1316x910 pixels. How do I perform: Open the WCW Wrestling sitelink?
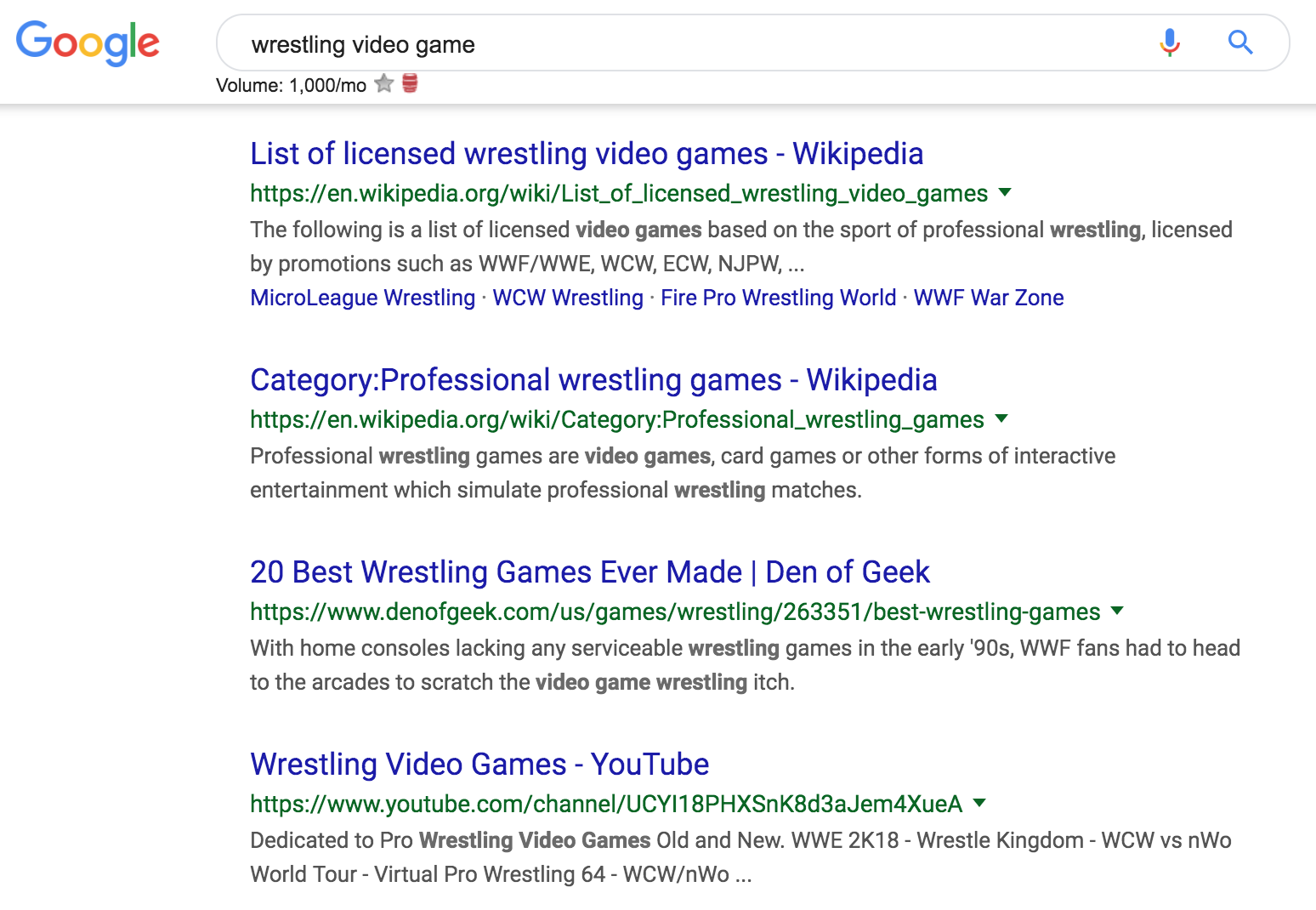[x=568, y=298]
